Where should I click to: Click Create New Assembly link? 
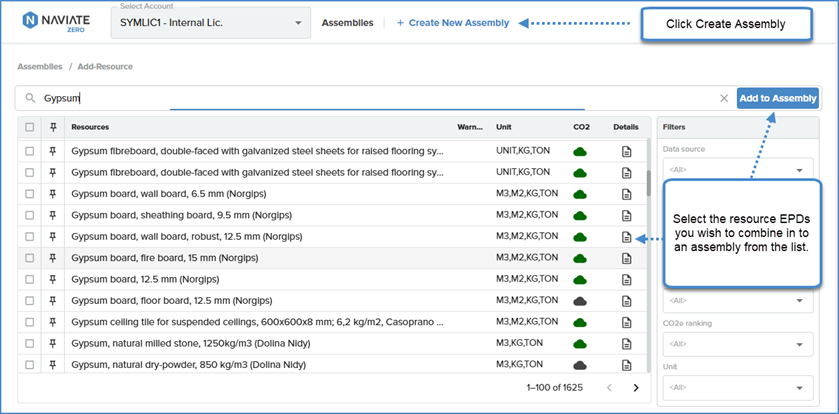[x=453, y=23]
